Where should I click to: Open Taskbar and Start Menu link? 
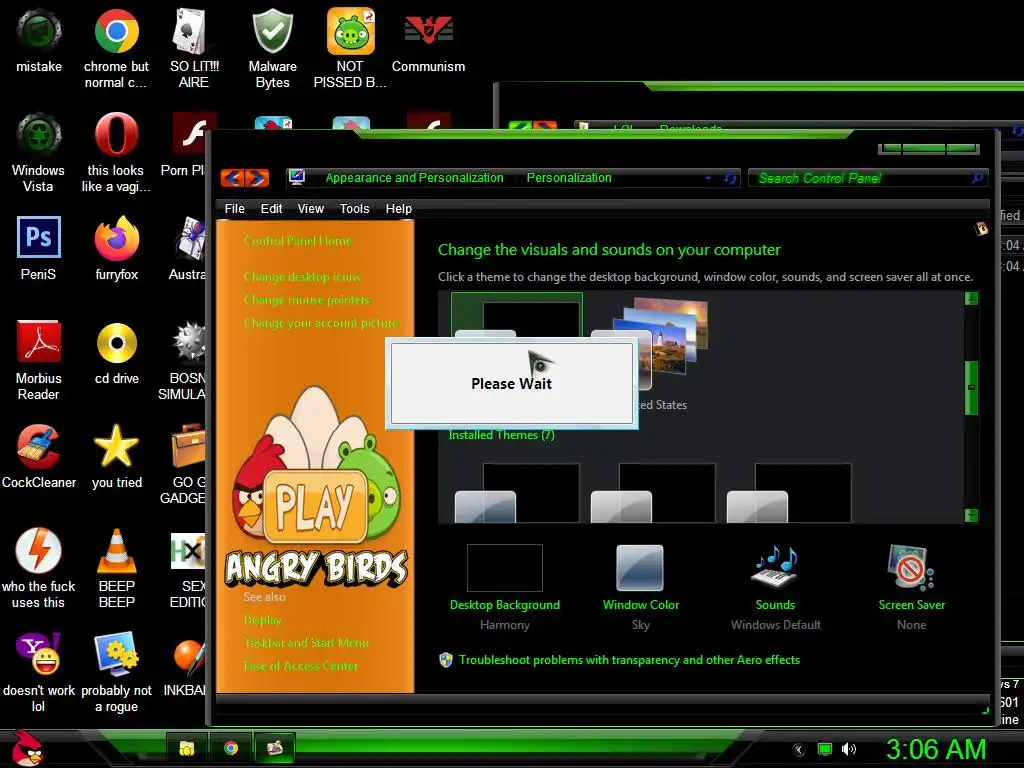click(306, 643)
